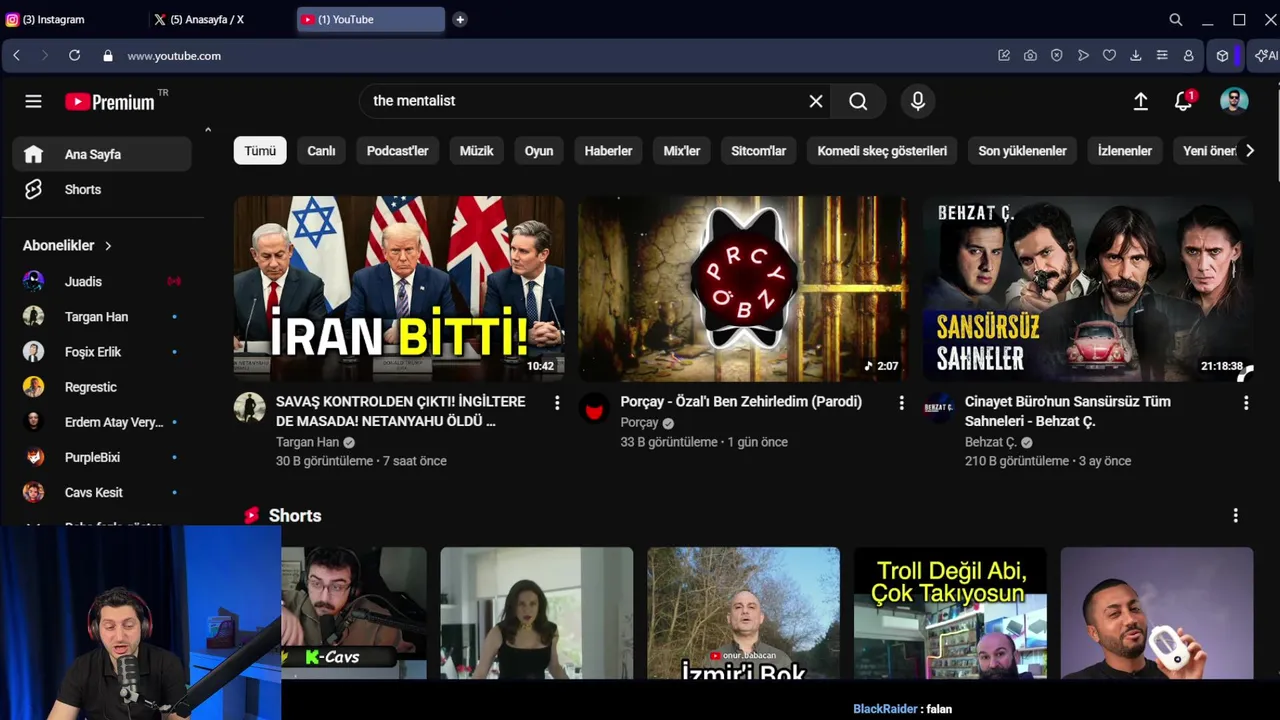
Task: Expand the Abonelikler section arrow
Action: click(108, 246)
